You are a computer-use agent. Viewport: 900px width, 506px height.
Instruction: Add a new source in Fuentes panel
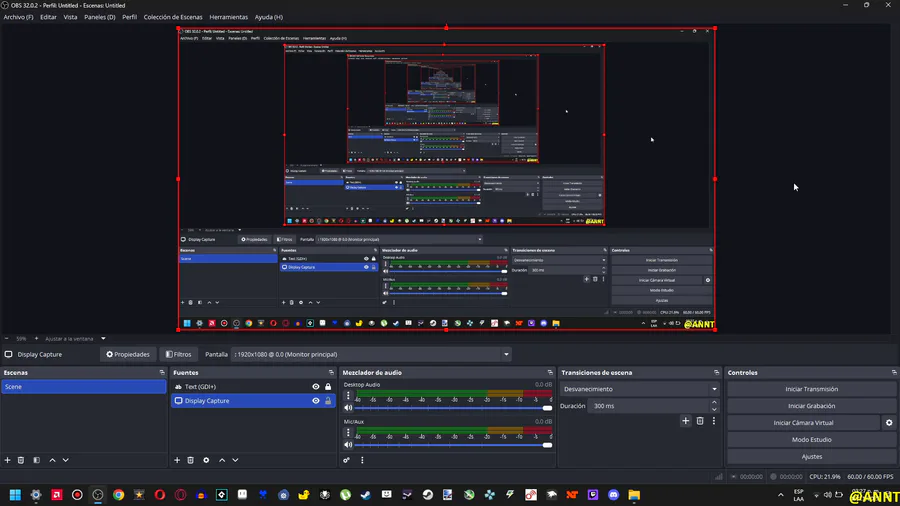[x=177, y=460]
